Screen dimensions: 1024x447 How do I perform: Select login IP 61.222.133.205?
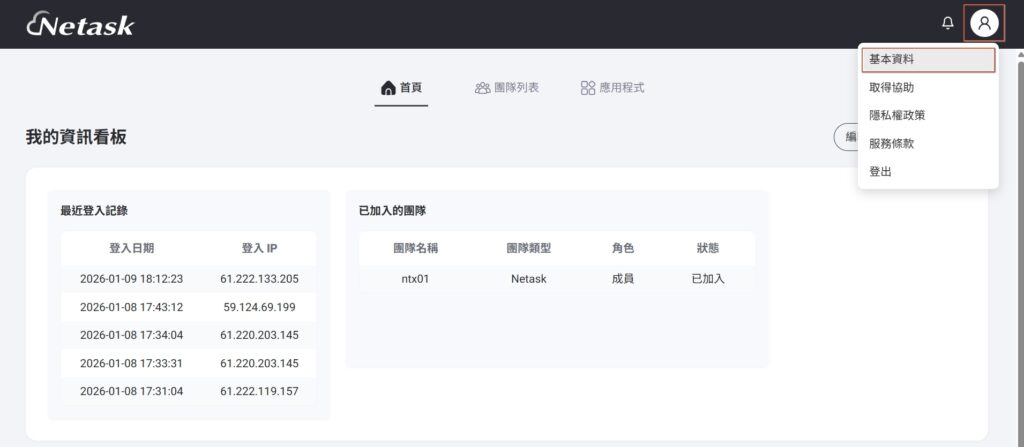259,279
